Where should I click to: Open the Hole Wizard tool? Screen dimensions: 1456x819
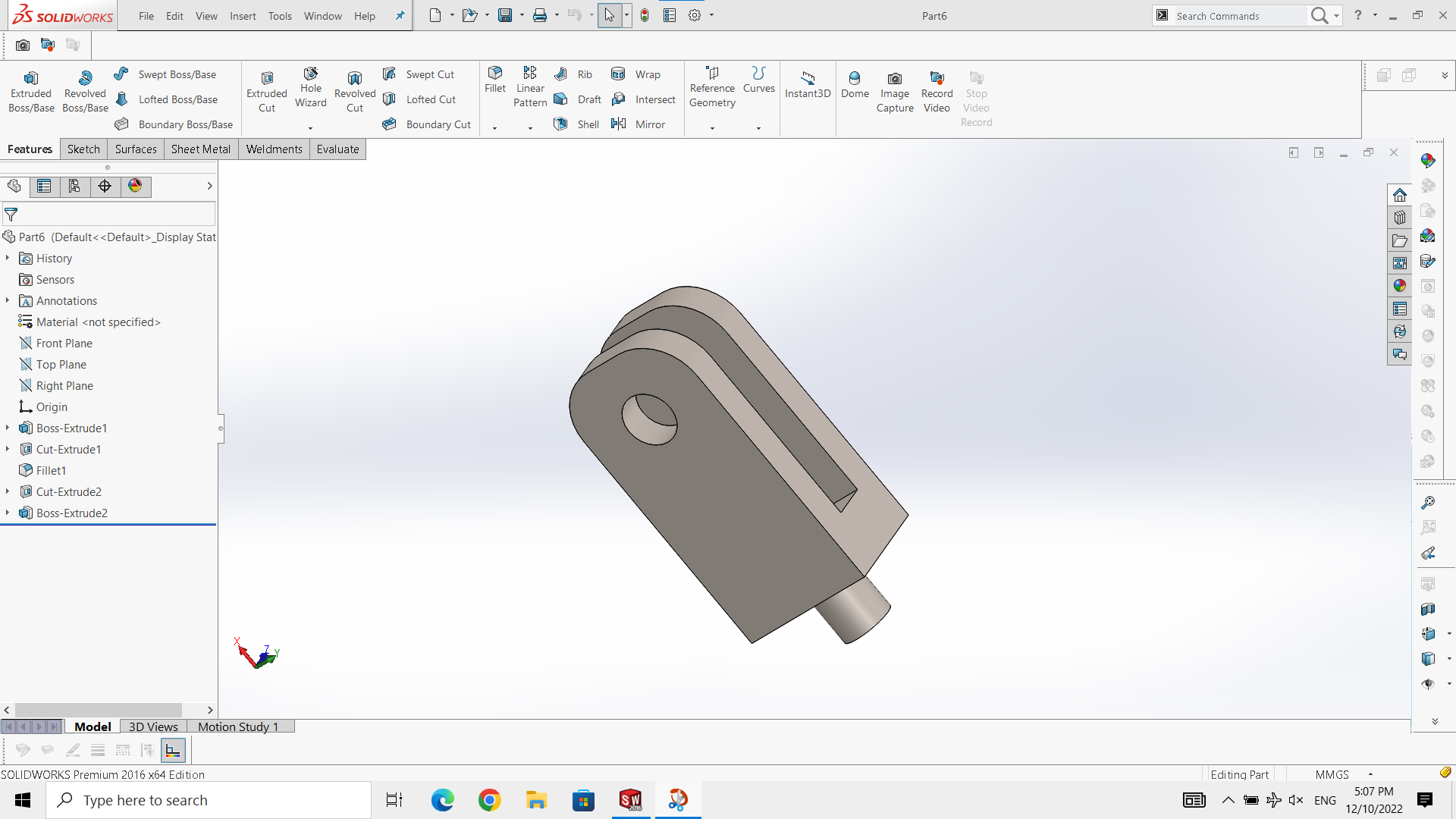point(311,88)
